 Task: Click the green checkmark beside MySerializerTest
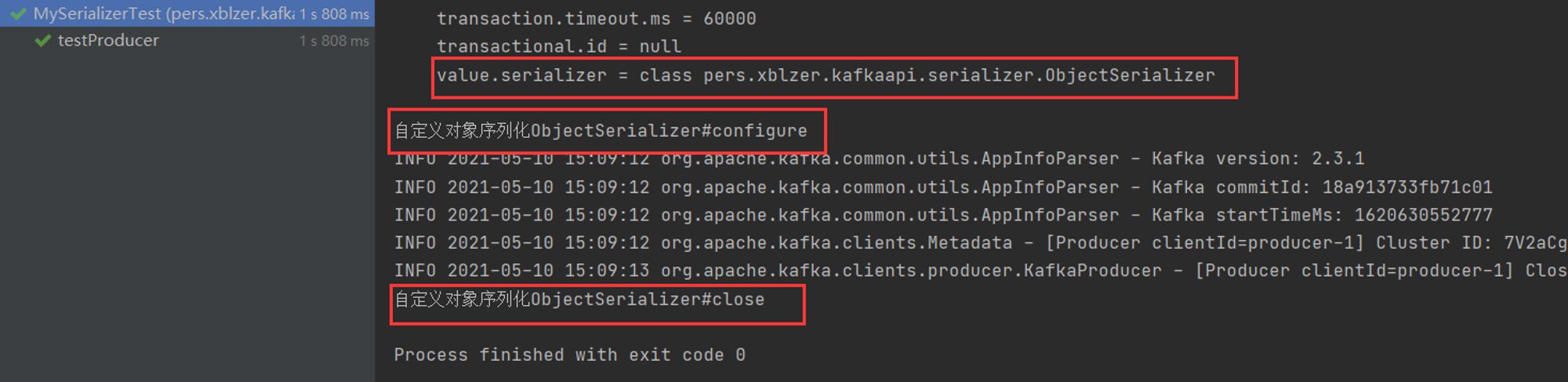pyautogui.click(x=19, y=14)
